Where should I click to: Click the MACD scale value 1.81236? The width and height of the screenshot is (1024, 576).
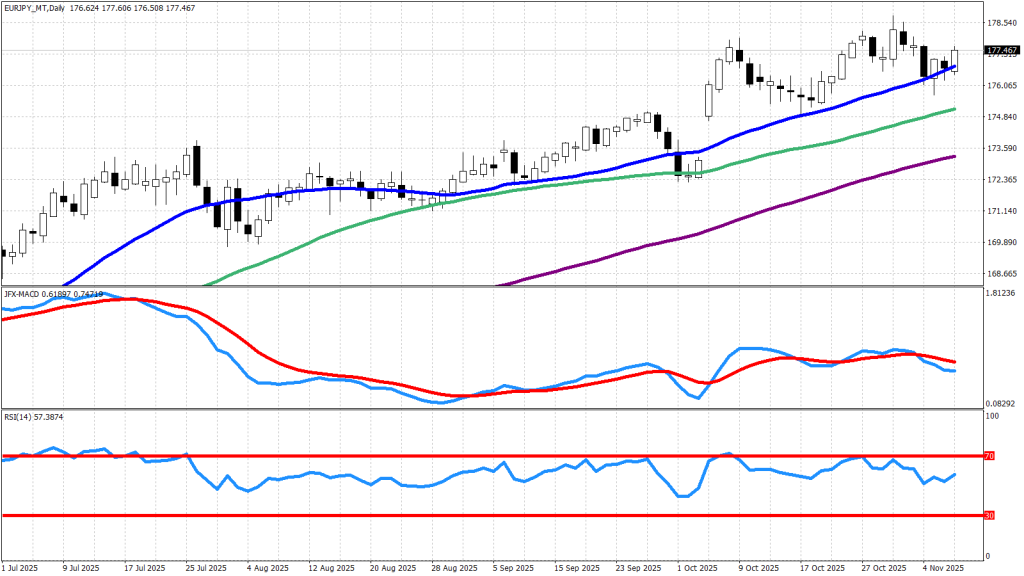click(x=1001, y=294)
